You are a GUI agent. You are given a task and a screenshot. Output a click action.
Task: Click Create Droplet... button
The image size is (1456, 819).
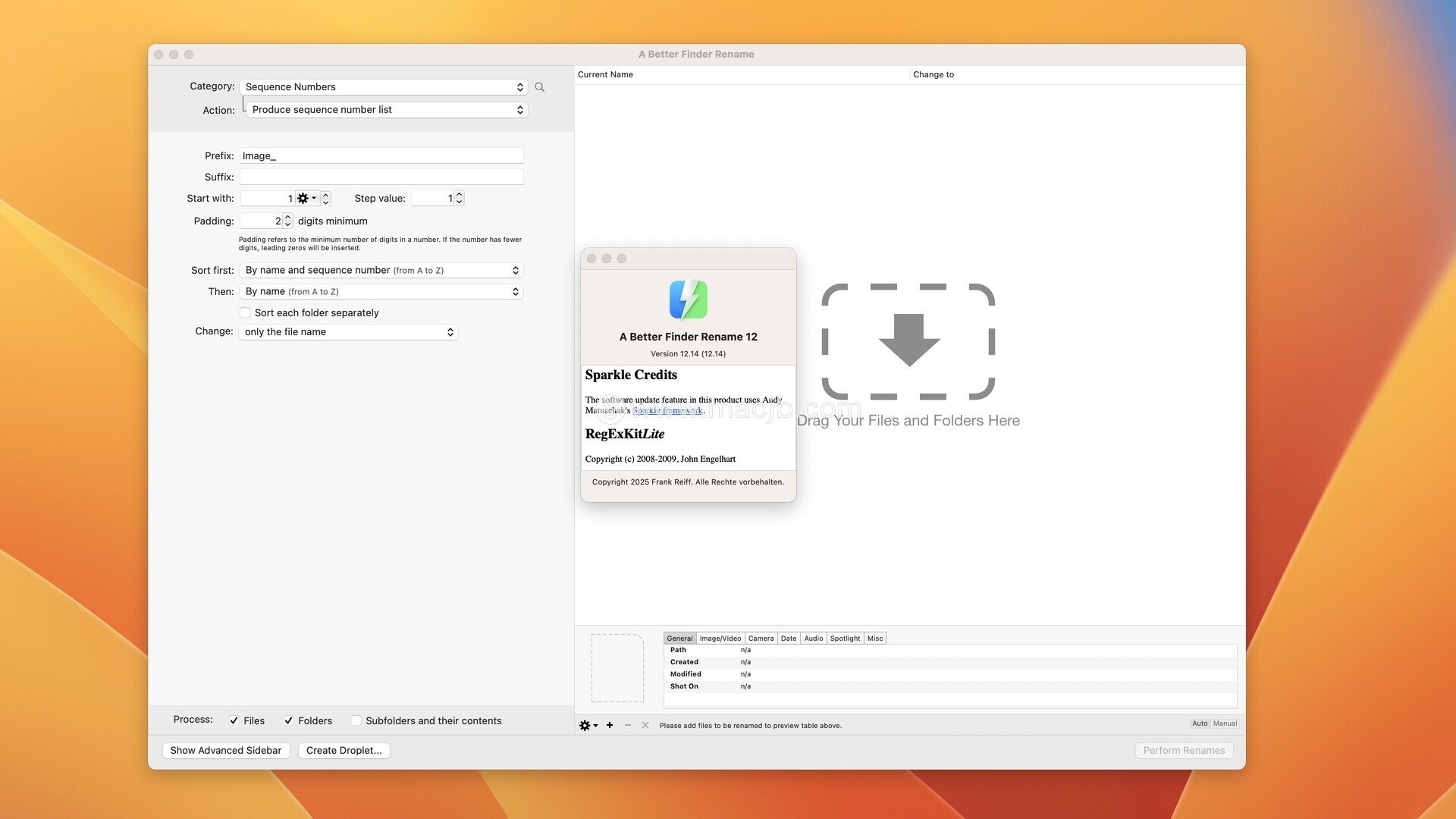tap(344, 751)
